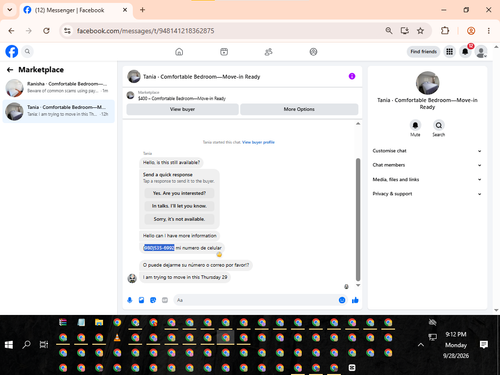Open the account profile avatar menu
Viewport: 500px width, 375px height.
pos(481,52)
